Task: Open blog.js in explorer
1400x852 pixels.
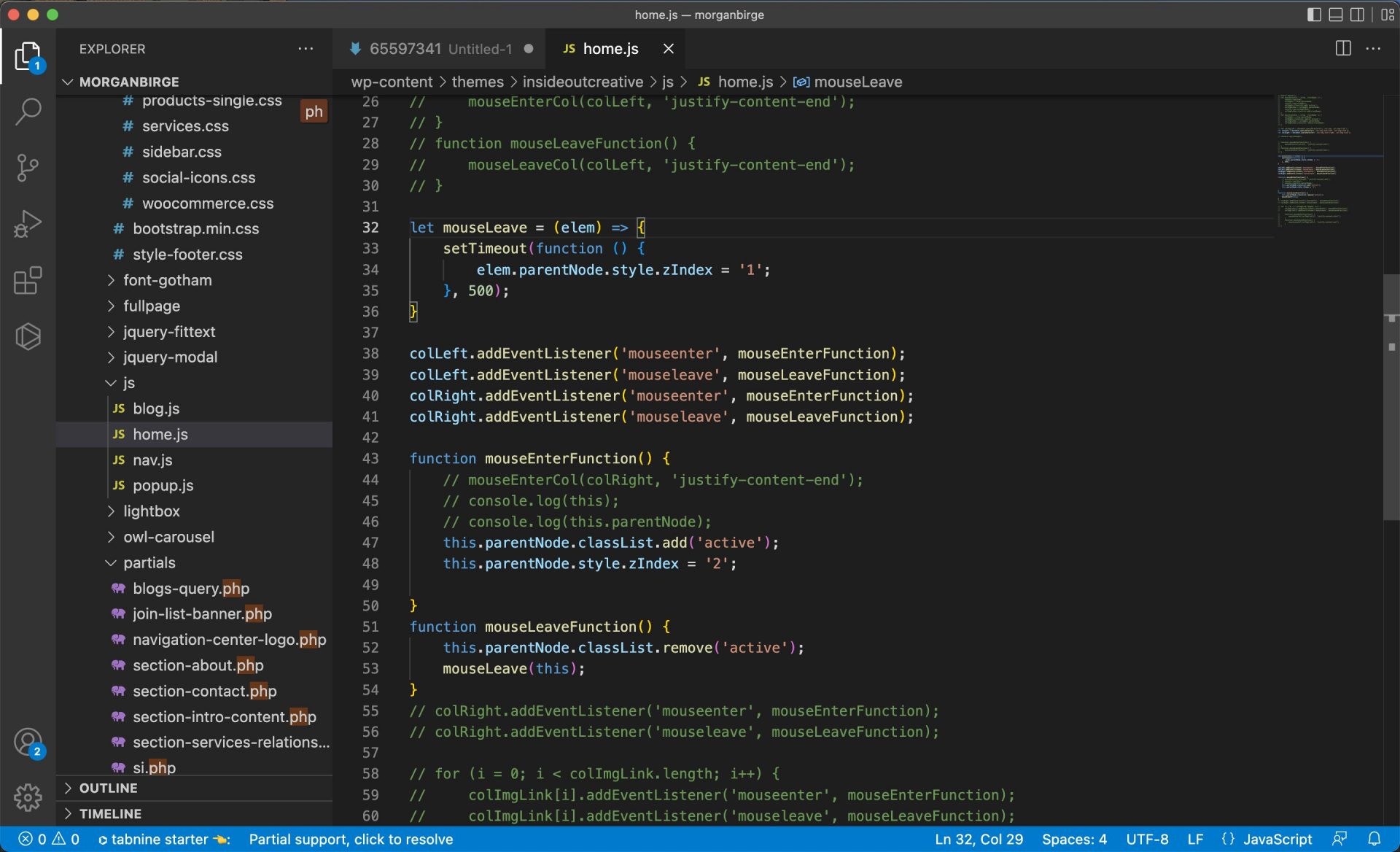Action: (194, 408)
